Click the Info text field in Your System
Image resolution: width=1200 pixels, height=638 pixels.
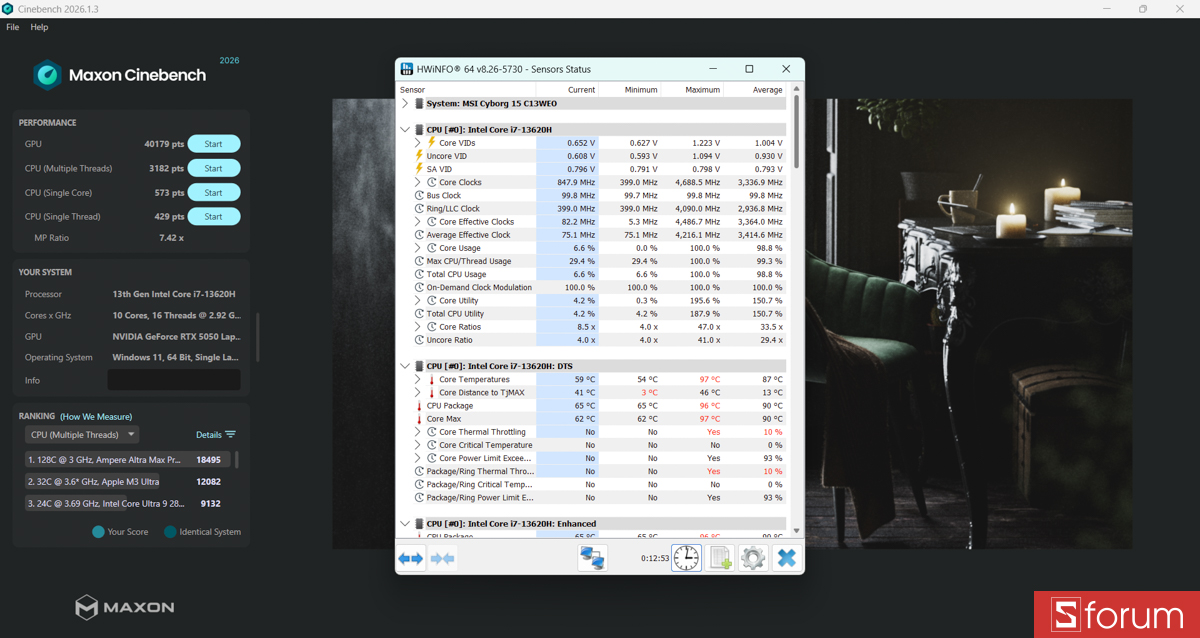174,380
